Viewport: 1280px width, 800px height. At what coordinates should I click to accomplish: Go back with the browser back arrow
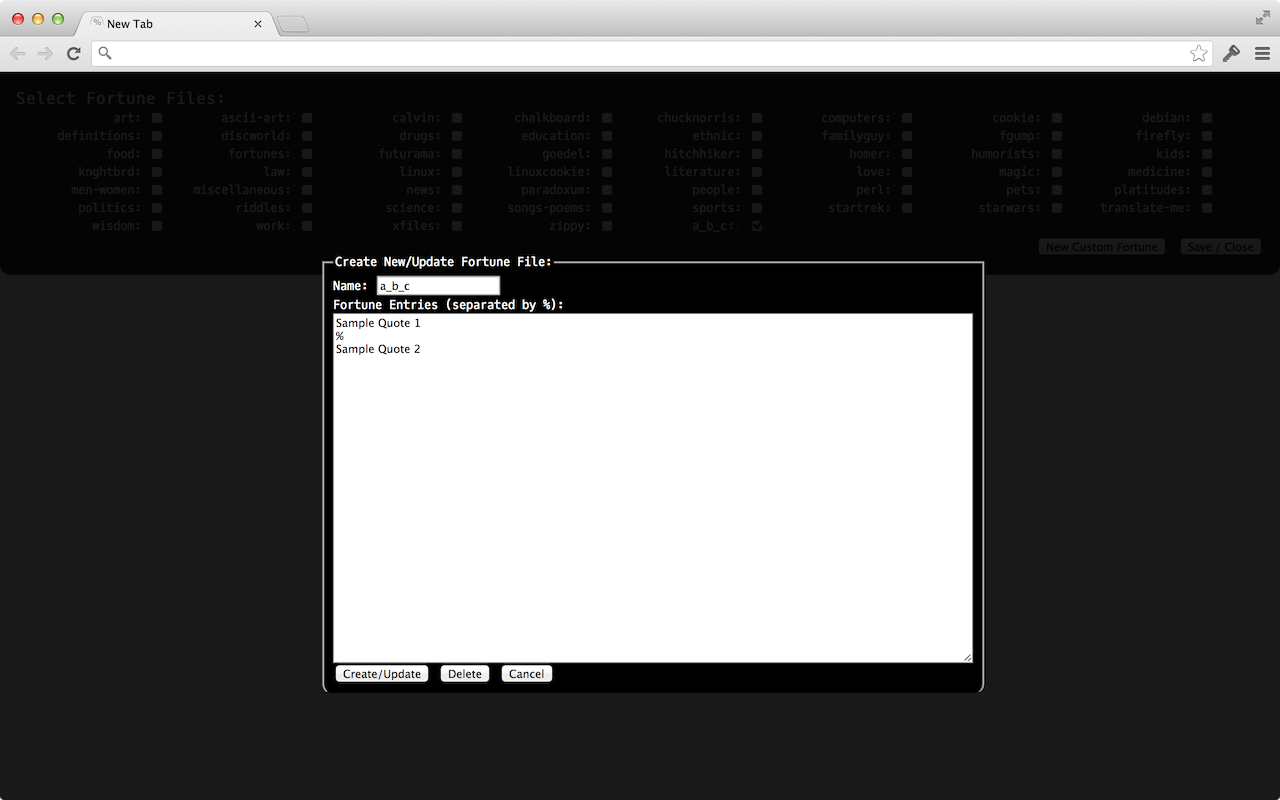coord(17,54)
